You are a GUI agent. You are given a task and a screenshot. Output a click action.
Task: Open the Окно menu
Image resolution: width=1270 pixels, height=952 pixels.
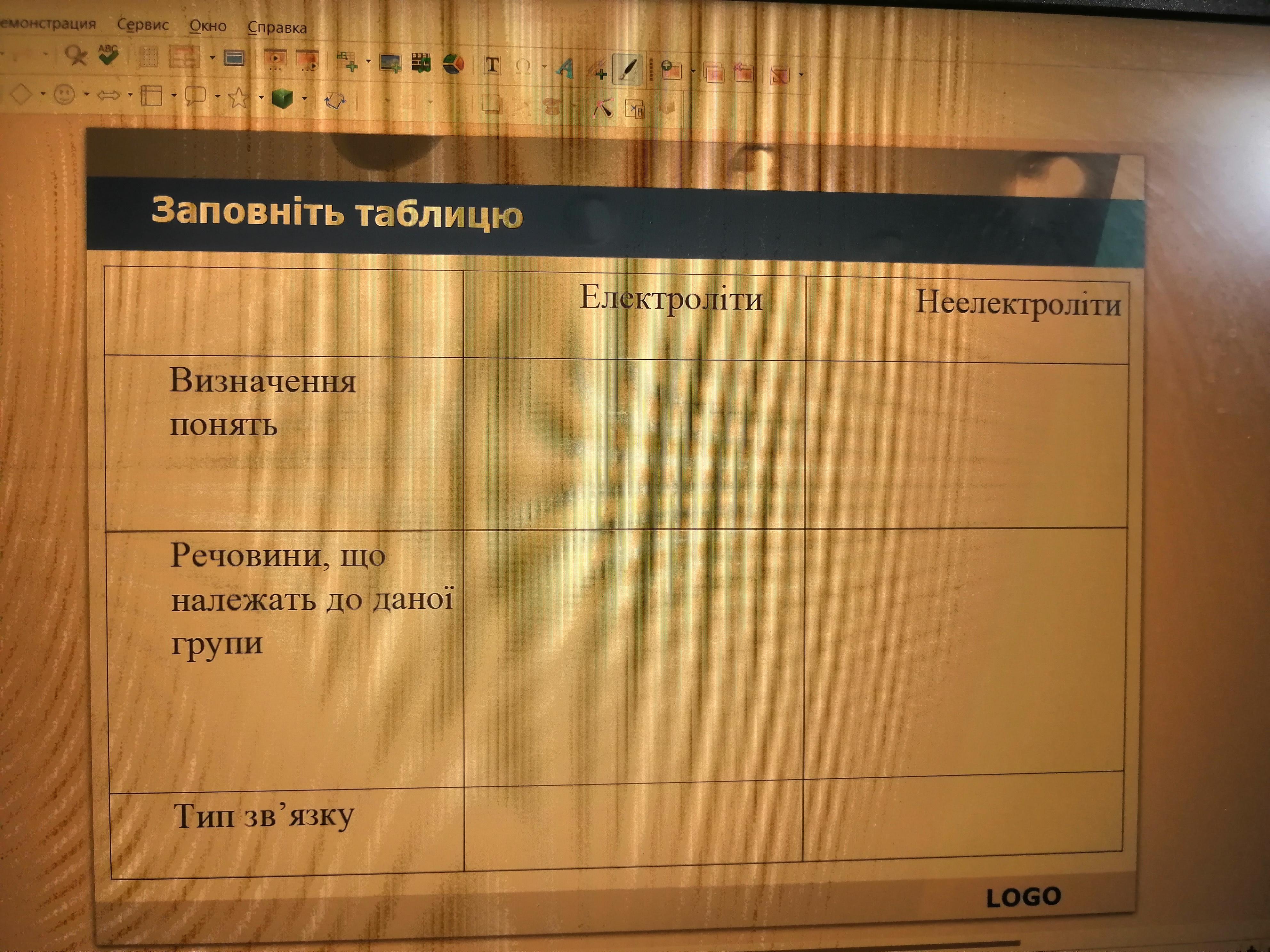coord(208,26)
